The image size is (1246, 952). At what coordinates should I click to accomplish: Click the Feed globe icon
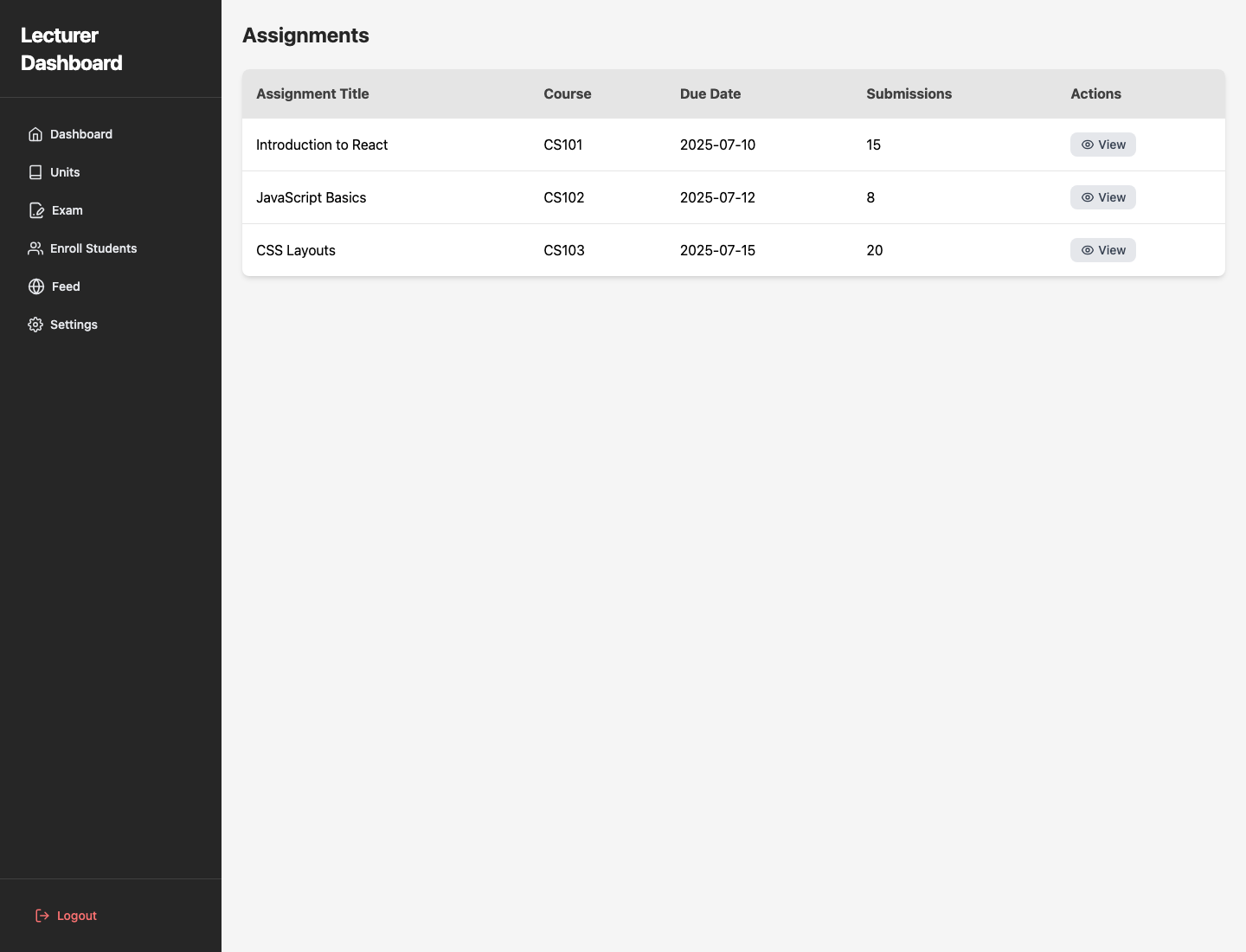[36, 286]
